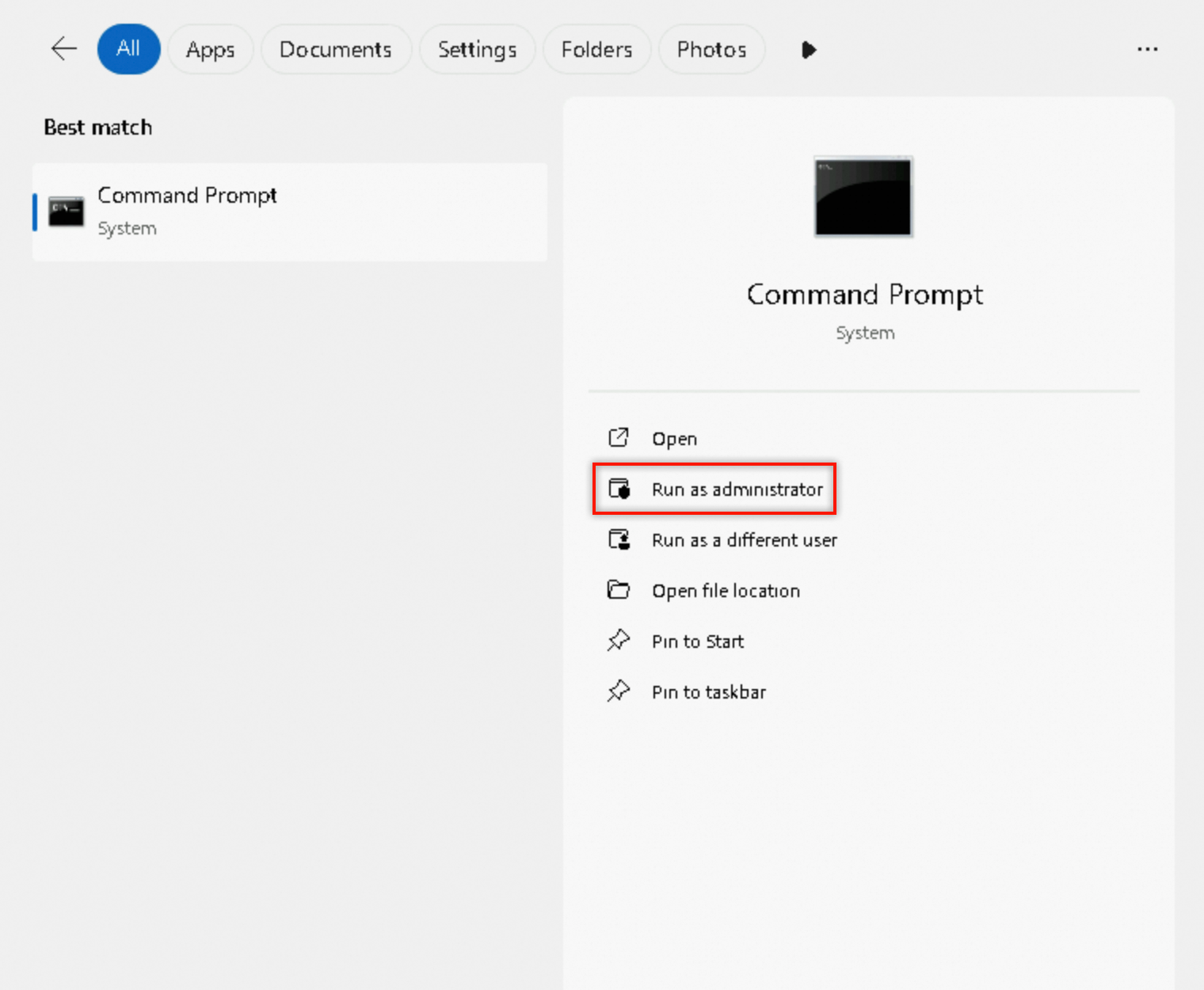Click the back arrow icon
Screen dimensions: 1204x990
[63, 49]
